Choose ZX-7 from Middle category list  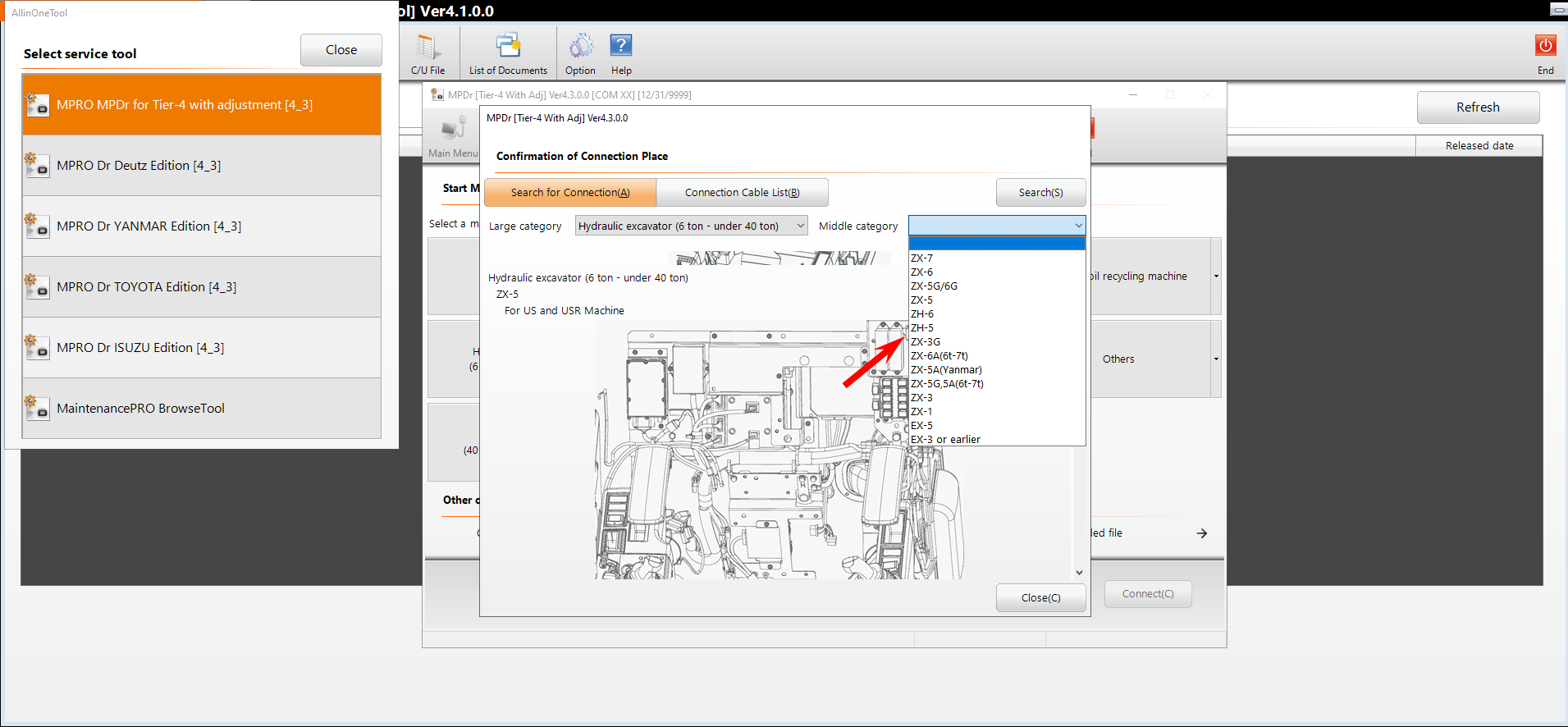(997, 258)
